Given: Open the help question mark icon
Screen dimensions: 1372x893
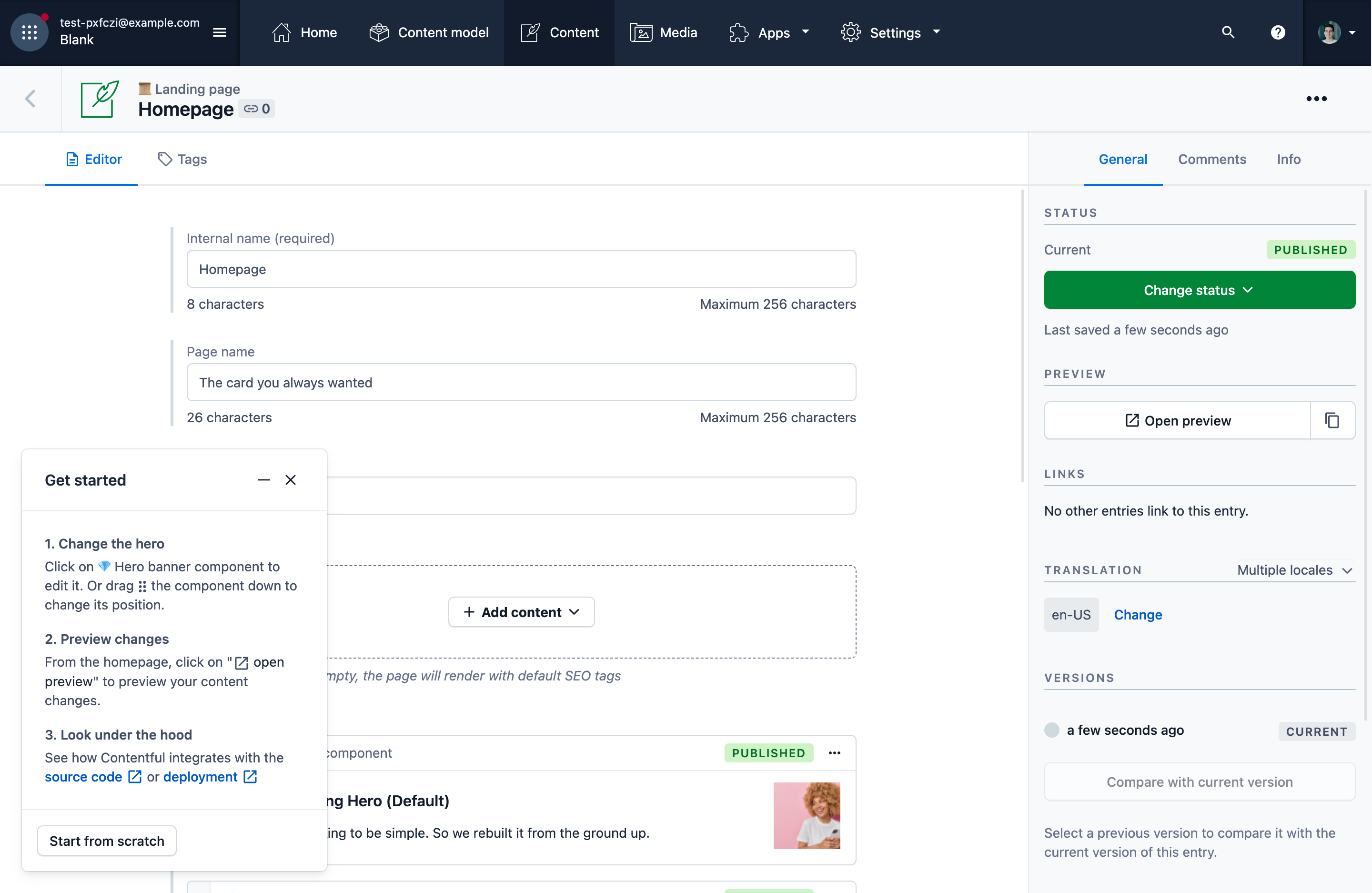Looking at the screenshot, I should coord(1278,32).
